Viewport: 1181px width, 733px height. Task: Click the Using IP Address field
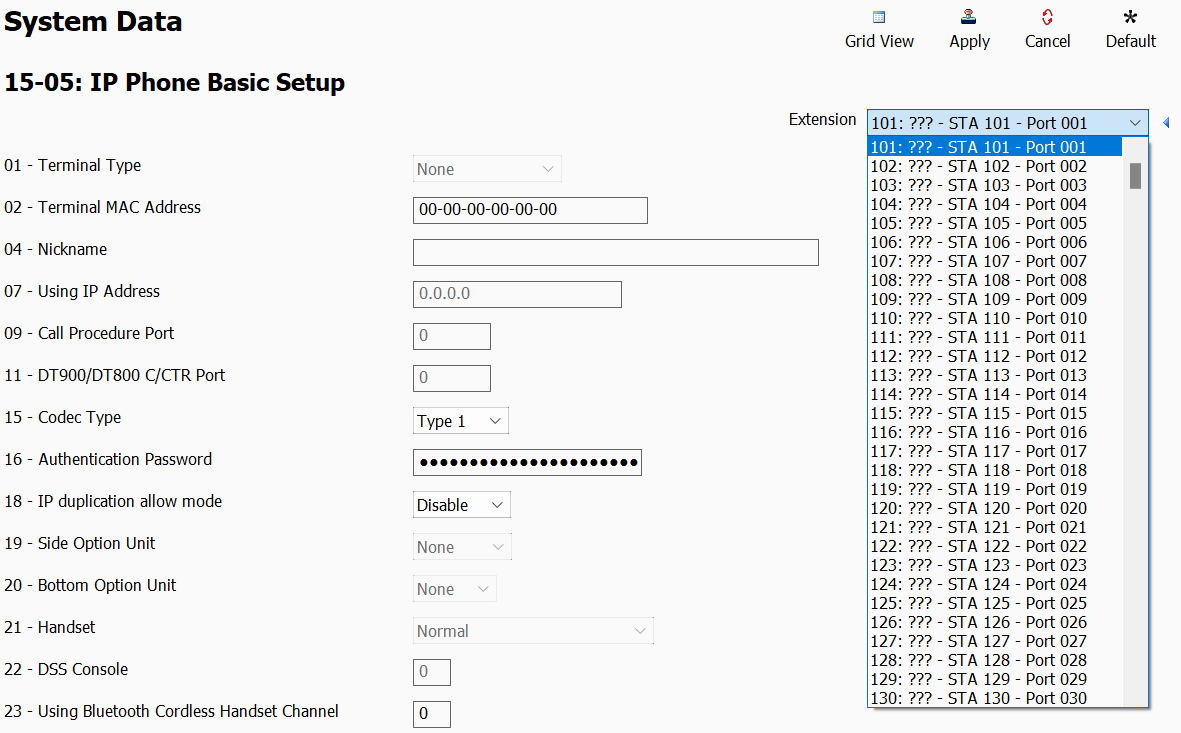pos(517,295)
